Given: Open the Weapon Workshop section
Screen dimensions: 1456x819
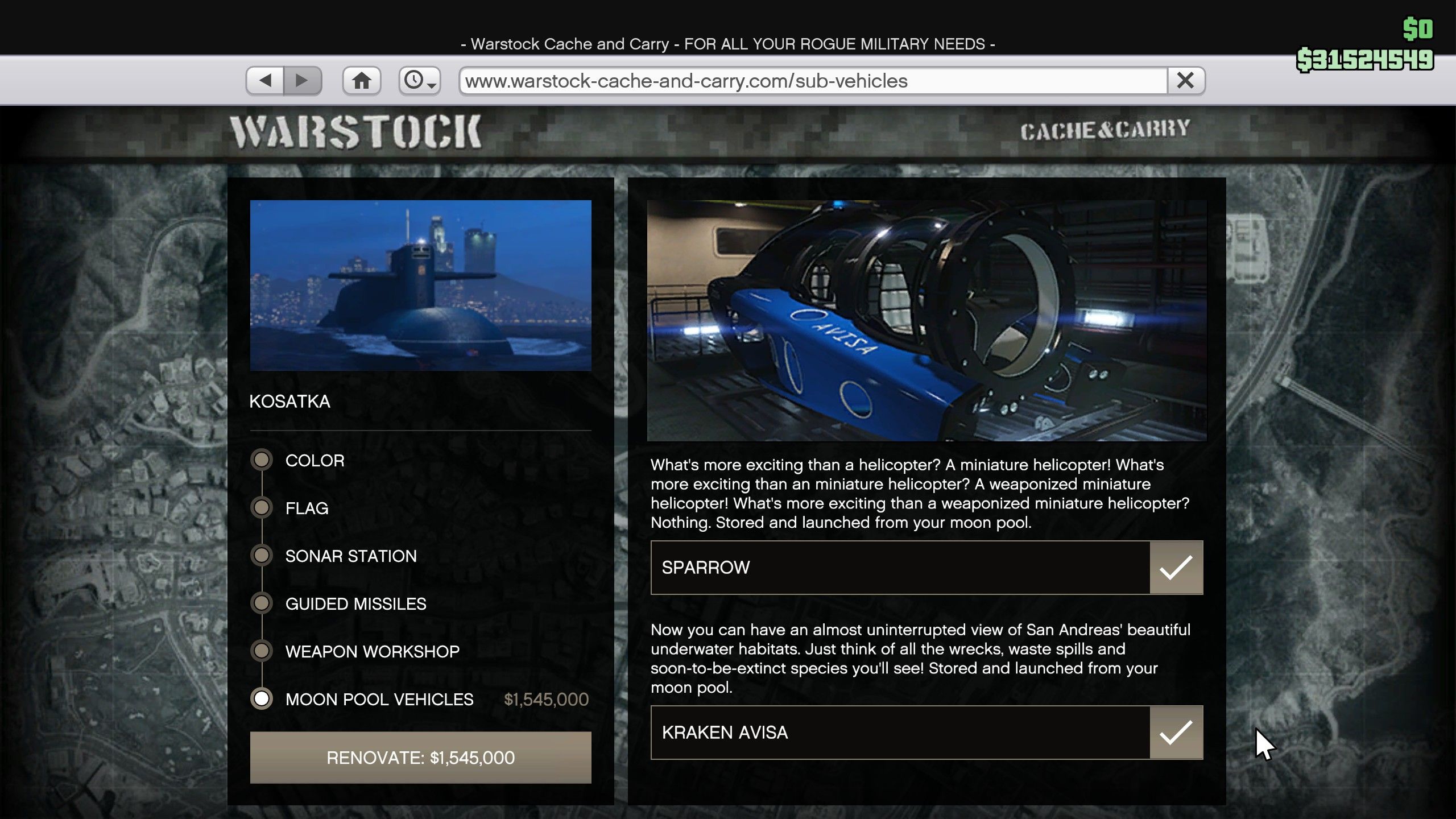Looking at the screenshot, I should 372,651.
